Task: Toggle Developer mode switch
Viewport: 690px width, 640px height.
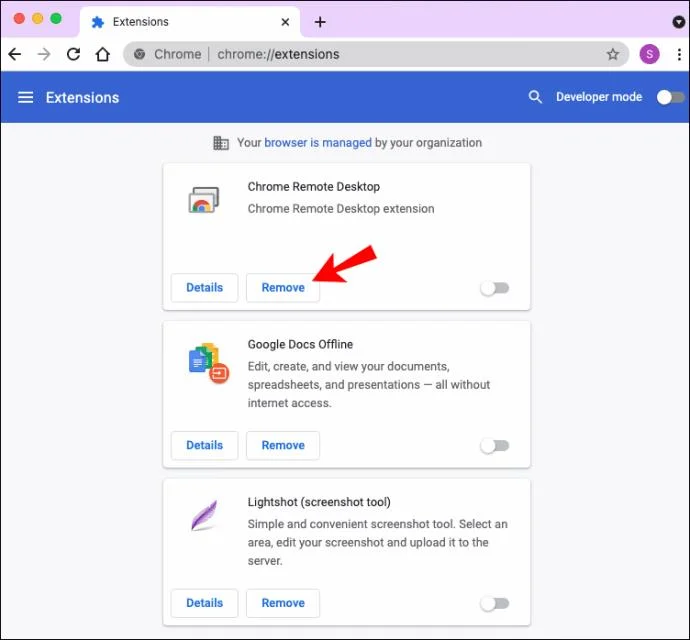Action: click(x=670, y=97)
